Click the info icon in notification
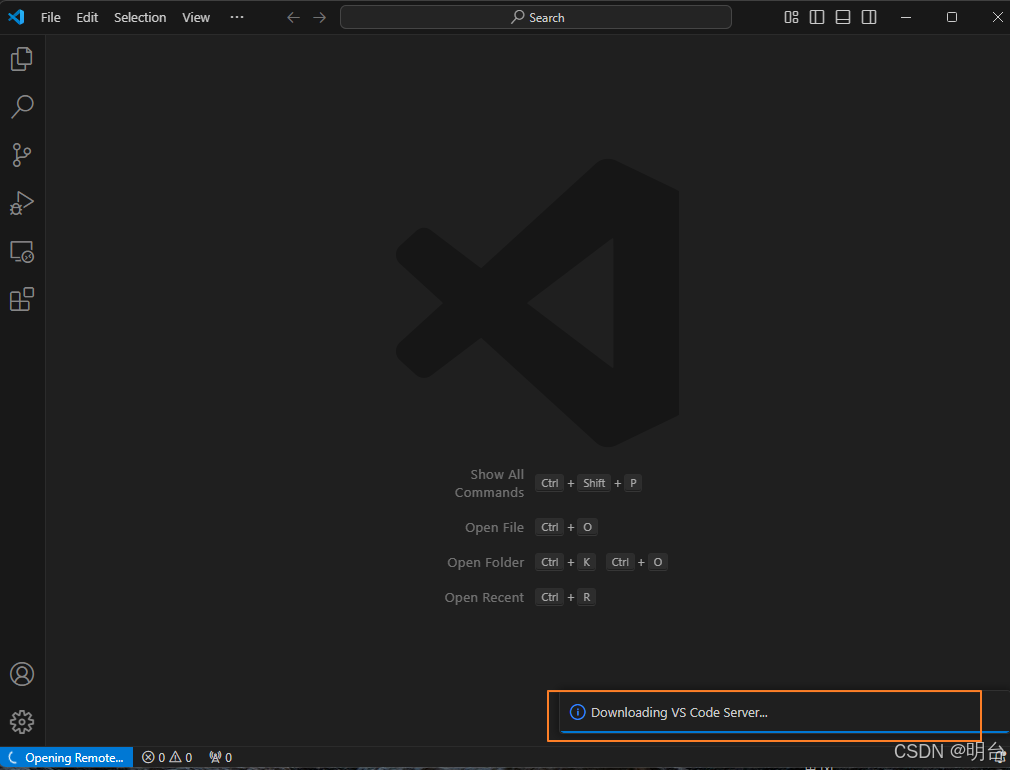The width and height of the screenshot is (1010, 770). click(577, 712)
